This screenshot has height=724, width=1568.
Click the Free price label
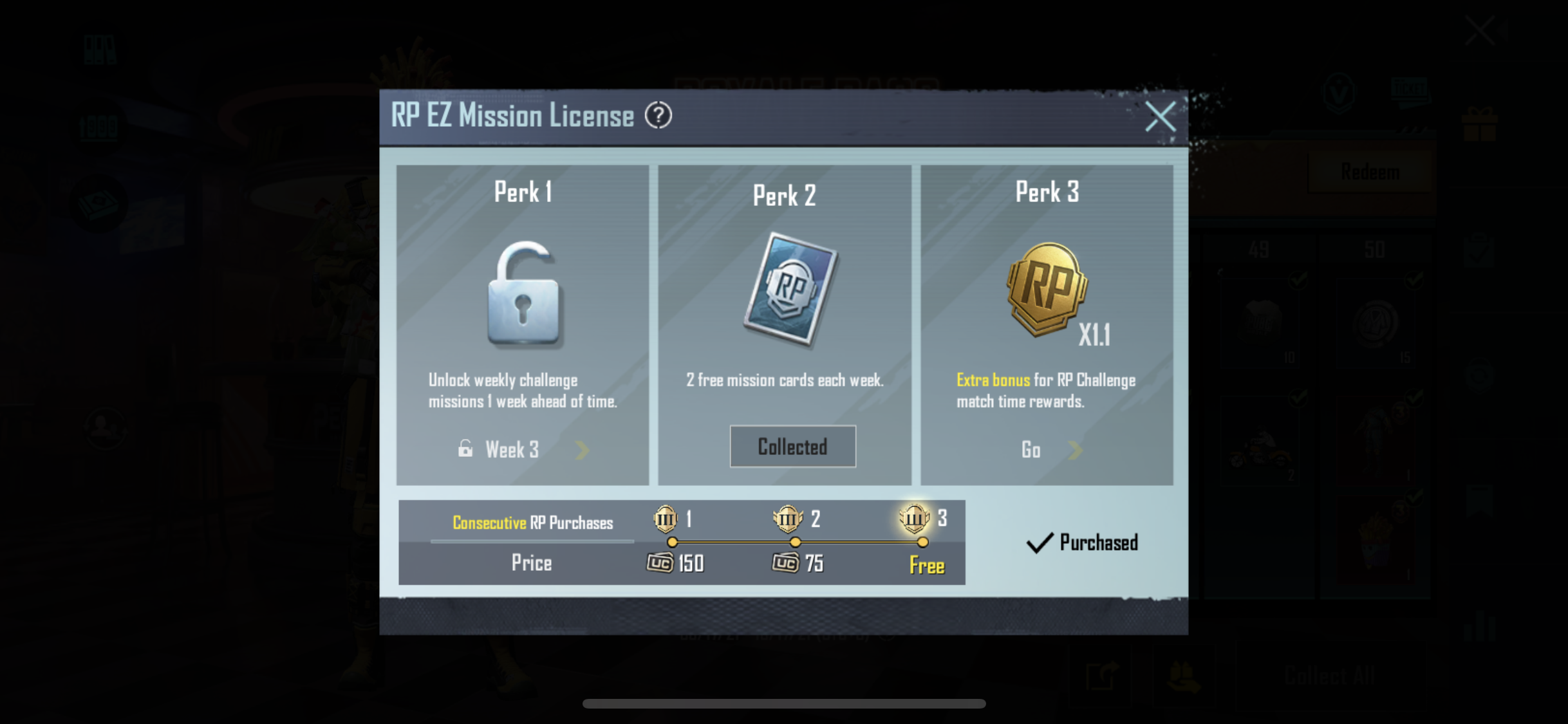pos(927,566)
